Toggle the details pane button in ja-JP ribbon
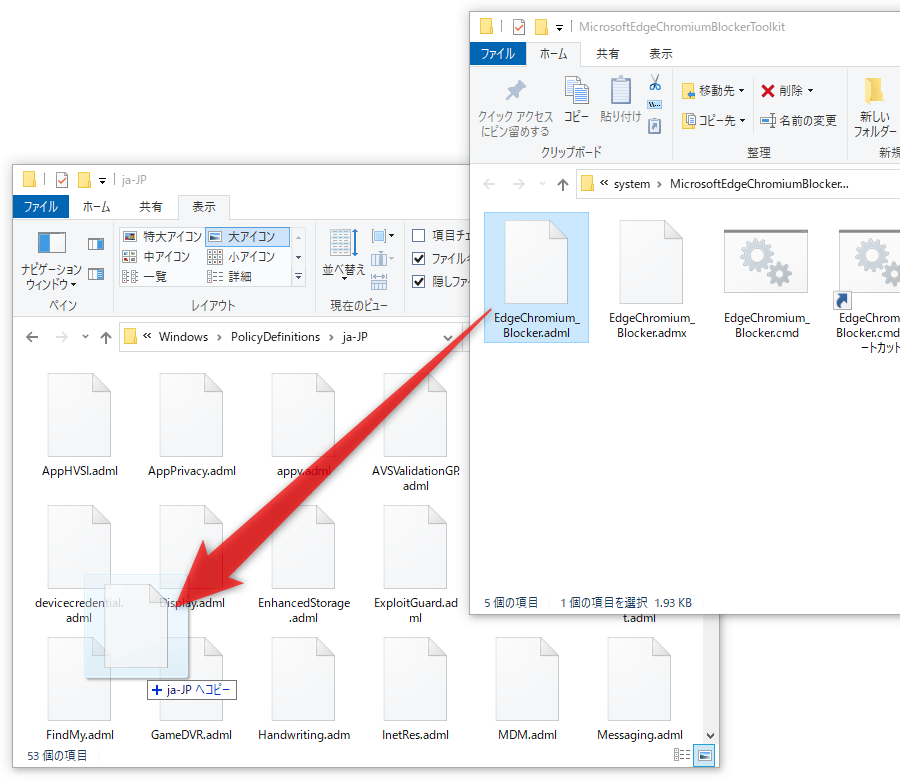 [96, 274]
